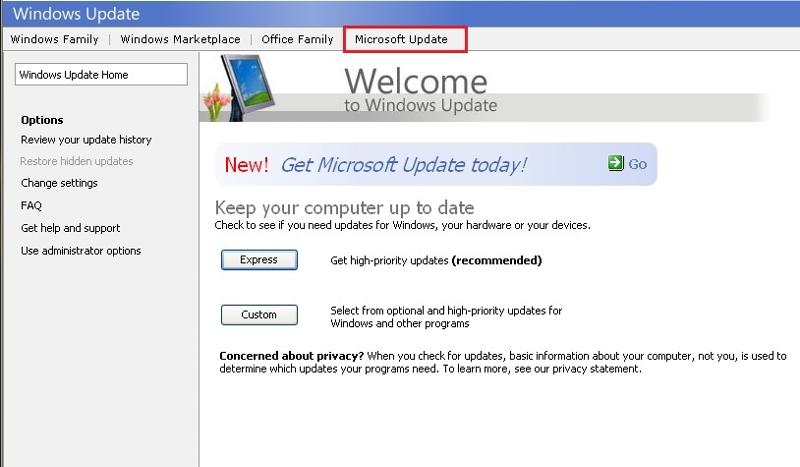The image size is (800, 467).
Task: Click the green Go arrow icon
Action: coord(616,163)
